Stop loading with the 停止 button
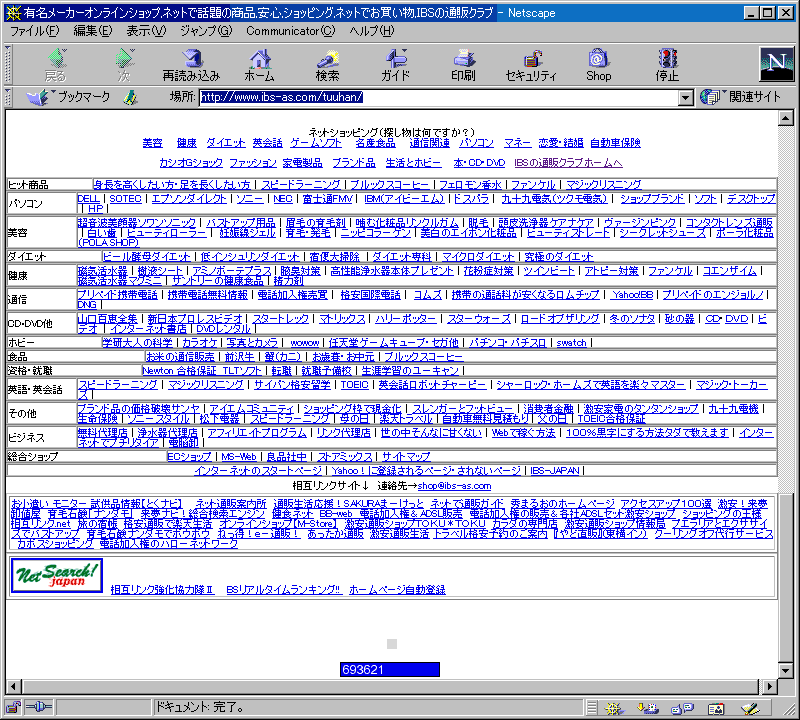800x720 pixels. [667, 65]
